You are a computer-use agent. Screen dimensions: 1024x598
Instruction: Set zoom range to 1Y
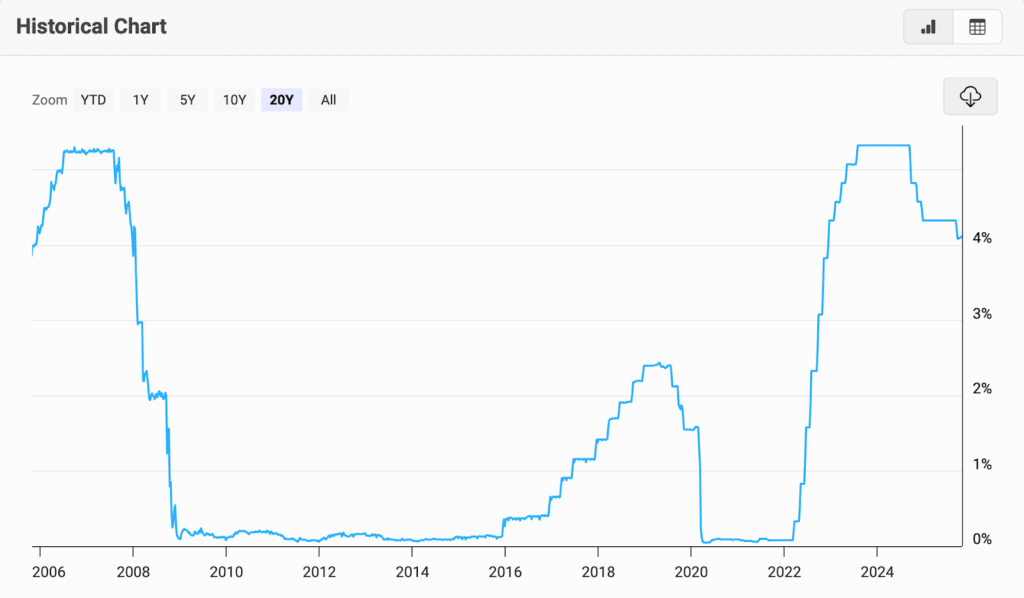point(141,99)
